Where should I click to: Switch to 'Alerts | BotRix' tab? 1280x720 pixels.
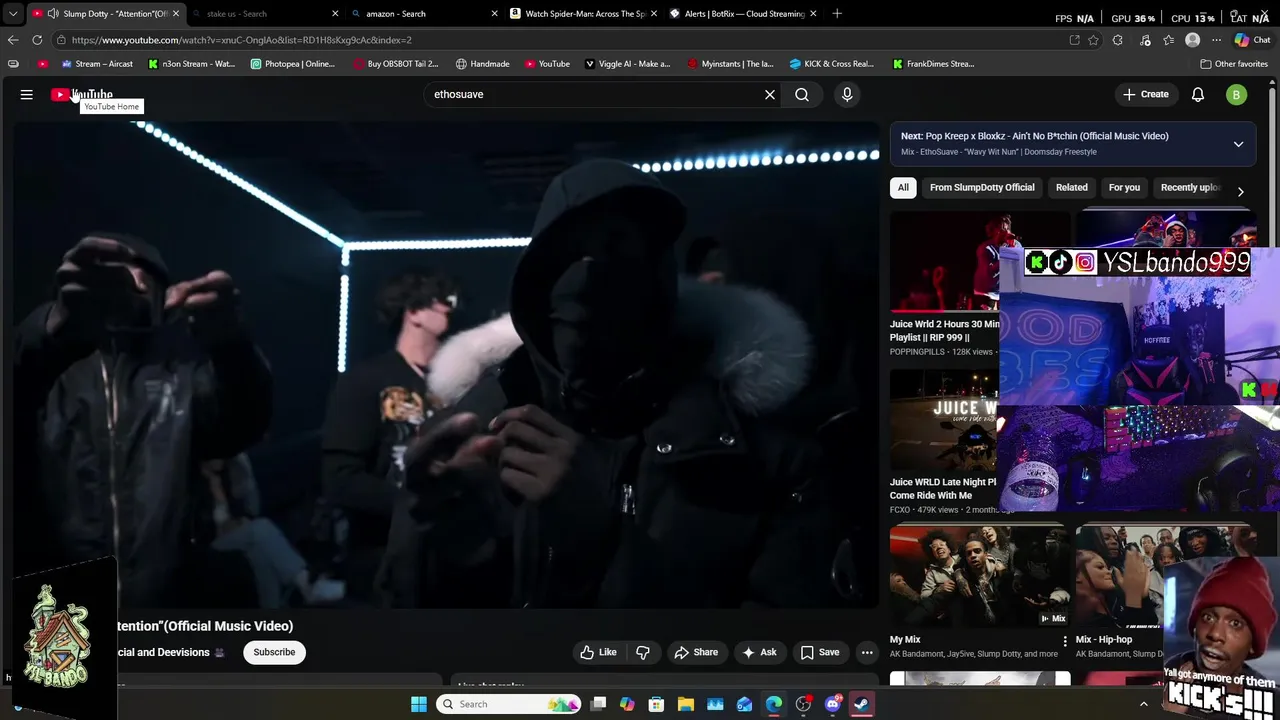pyautogui.click(x=742, y=14)
